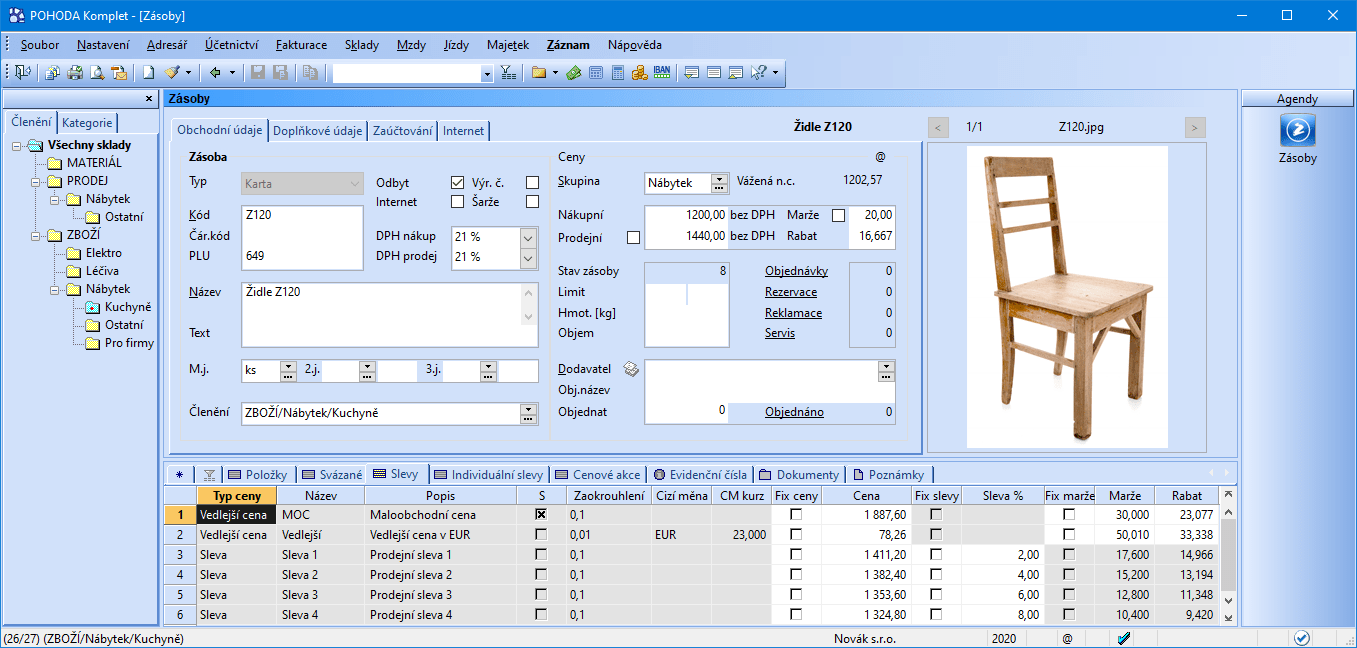Screen dimensions: 1357x648
Task: Click the new record page icon
Action: coord(148,72)
